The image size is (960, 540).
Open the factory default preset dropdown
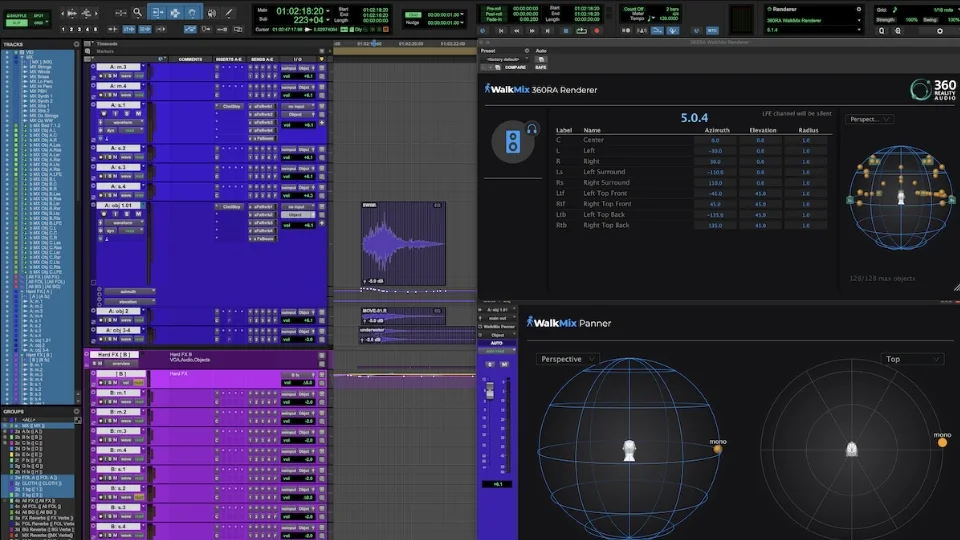[x=505, y=59]
